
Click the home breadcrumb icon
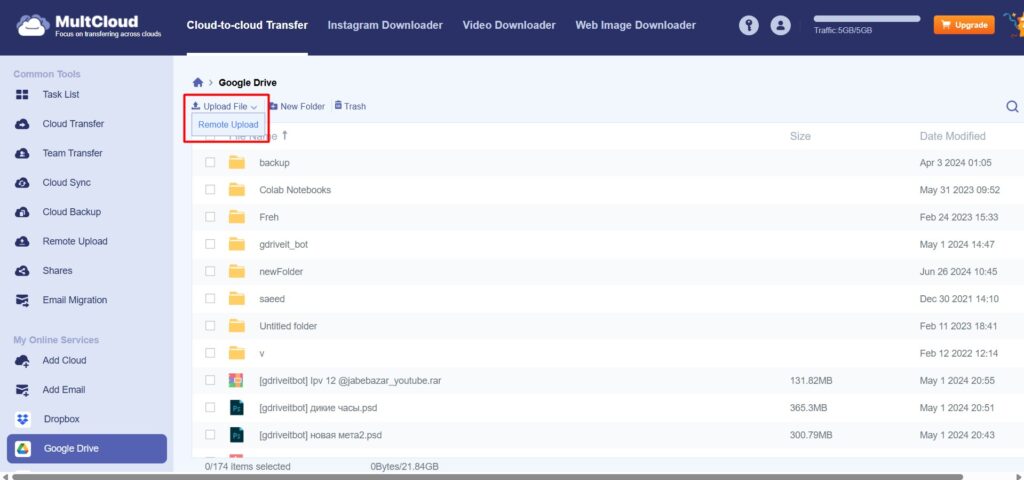(198, 83)
